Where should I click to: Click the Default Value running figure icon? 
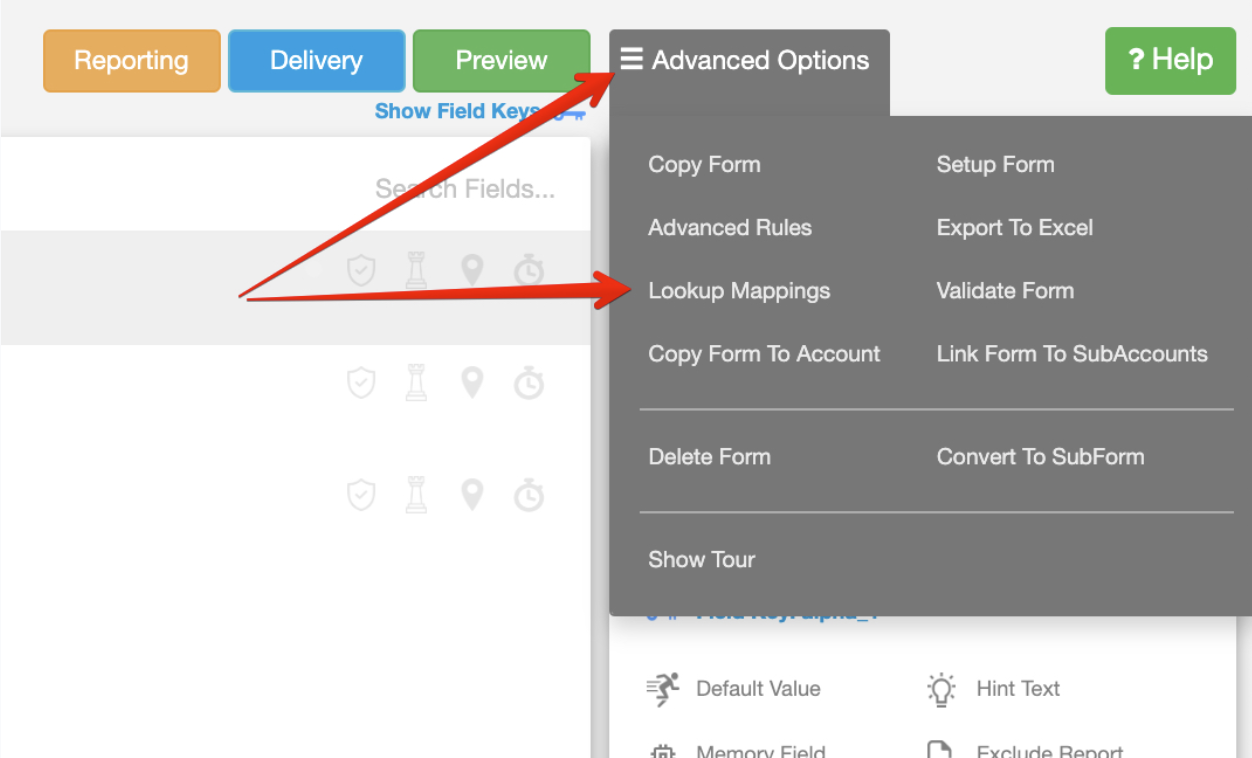[x=665, y=688]
